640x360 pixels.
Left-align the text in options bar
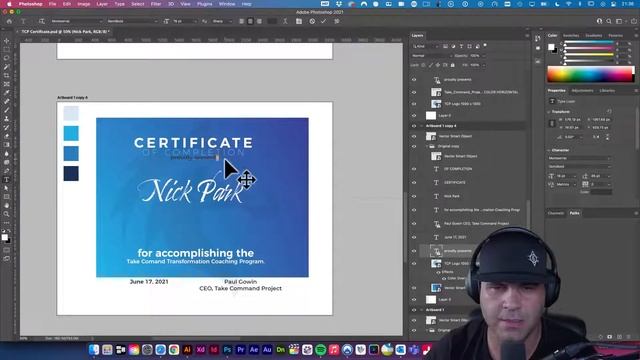(242, 21)
